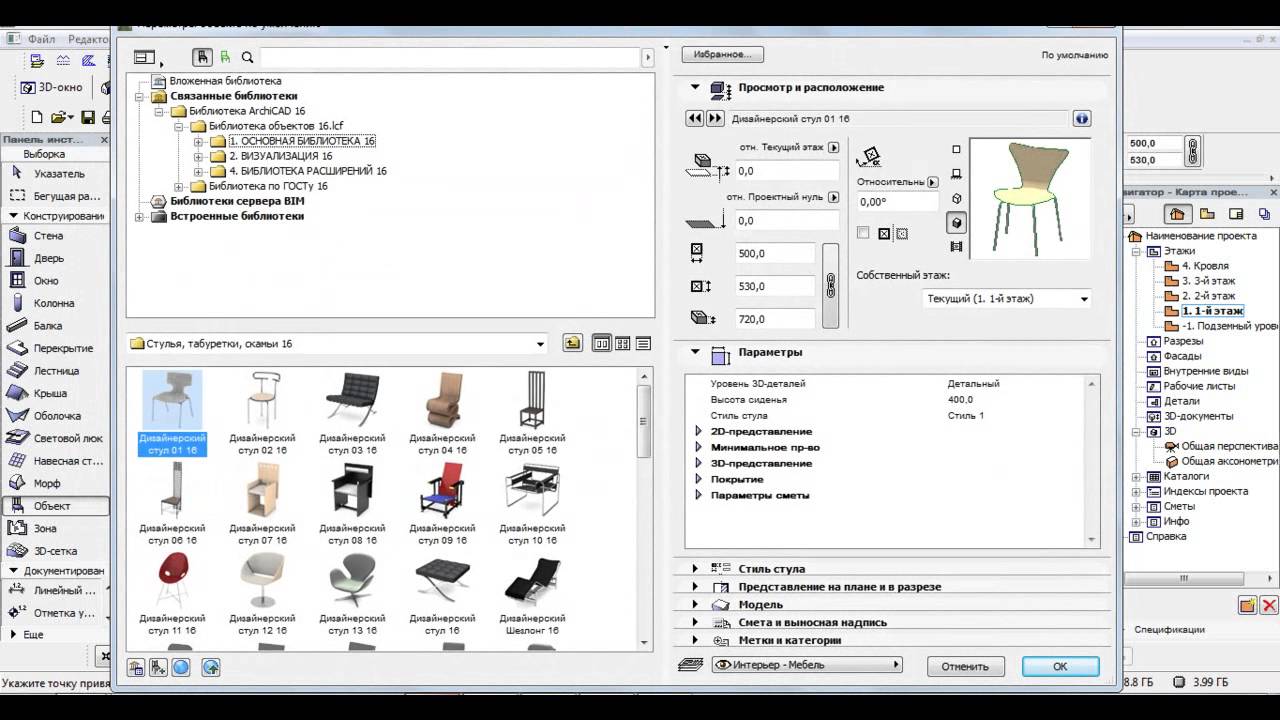The width and height of the screenshot is (1280, 720).
Task: Select 2D plan preview mode square icon
Action: [956, 149]
